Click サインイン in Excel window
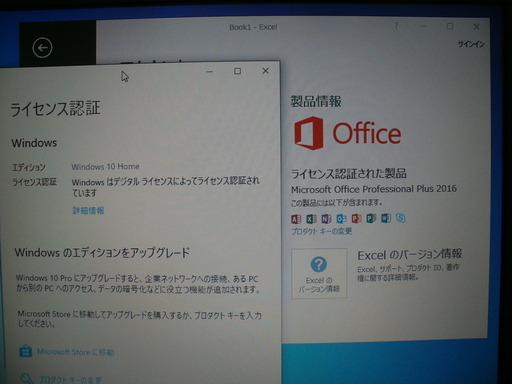The image size is (512, 384). pyautogui.click(x=471, y=44)
